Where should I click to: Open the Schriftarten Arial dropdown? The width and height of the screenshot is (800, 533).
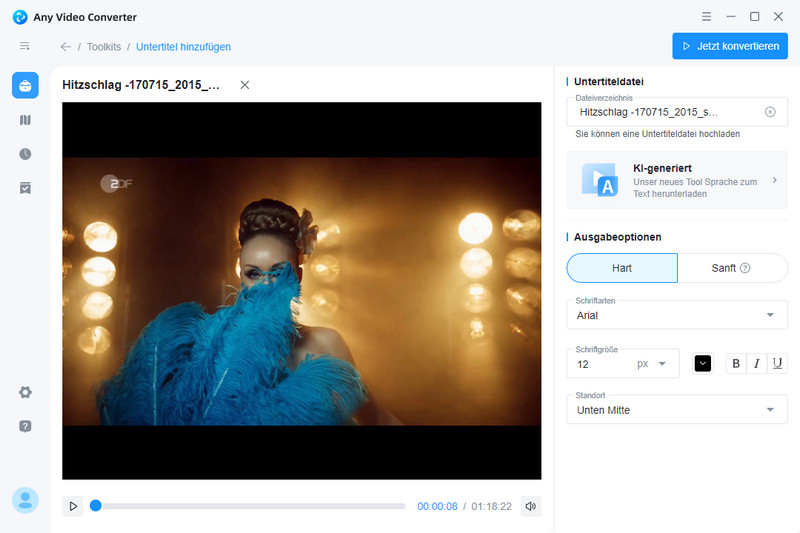tap(677, 315)
